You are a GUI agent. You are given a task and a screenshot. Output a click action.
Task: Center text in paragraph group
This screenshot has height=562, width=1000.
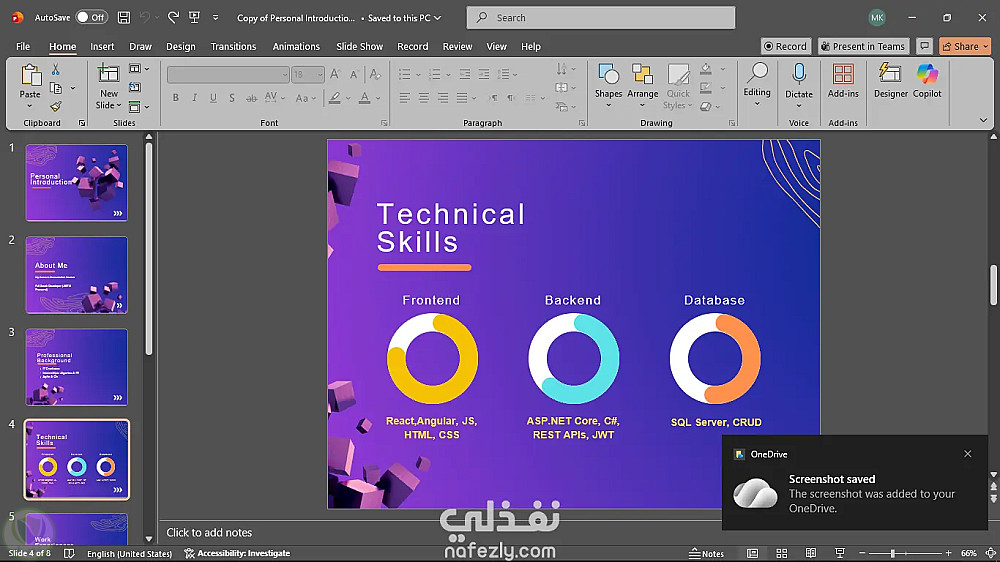click(423, 98)
